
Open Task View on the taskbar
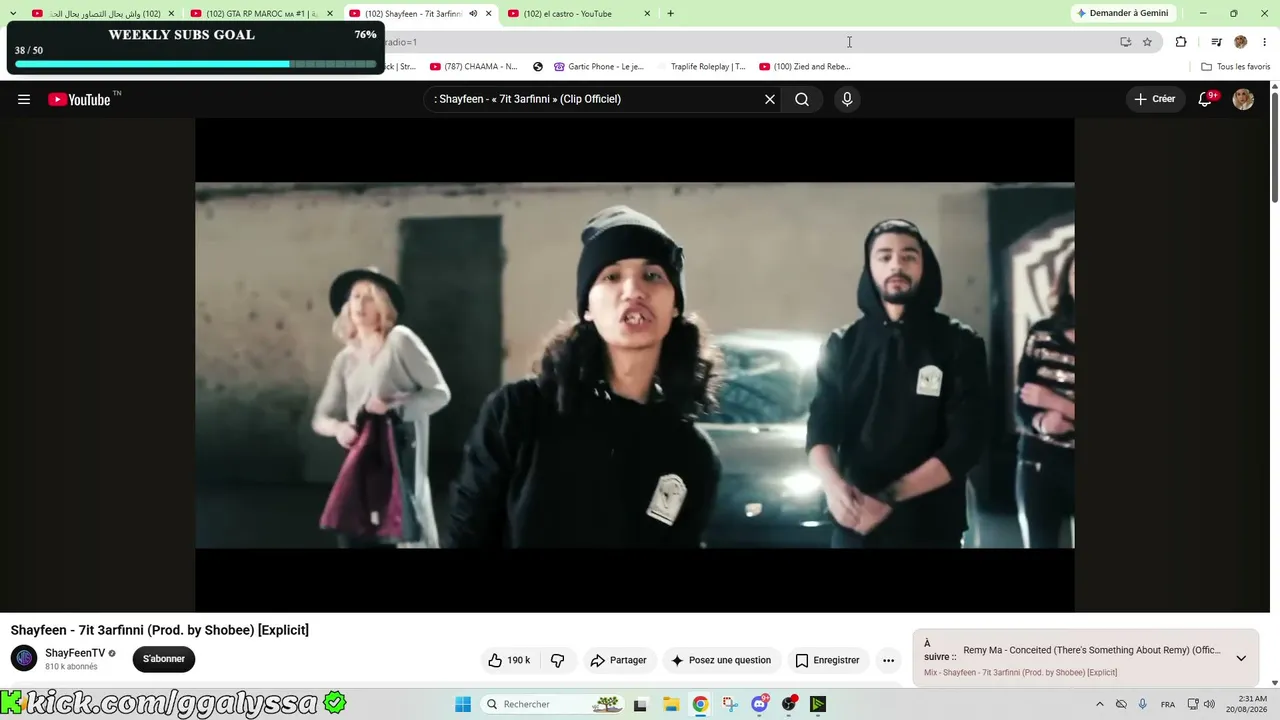point(640,704)
